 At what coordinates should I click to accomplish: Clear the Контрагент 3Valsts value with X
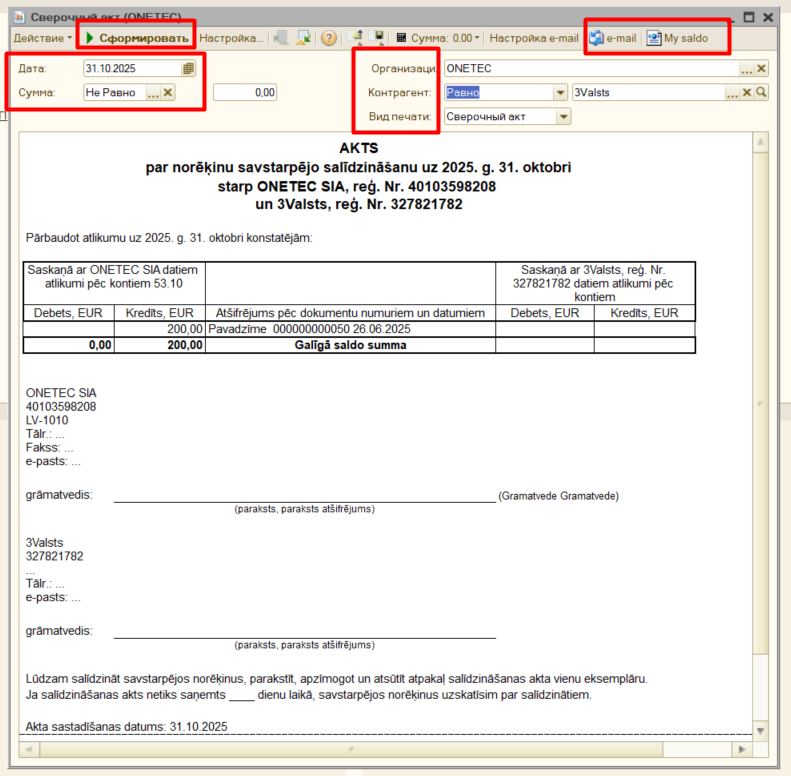[x=747, y=93]
